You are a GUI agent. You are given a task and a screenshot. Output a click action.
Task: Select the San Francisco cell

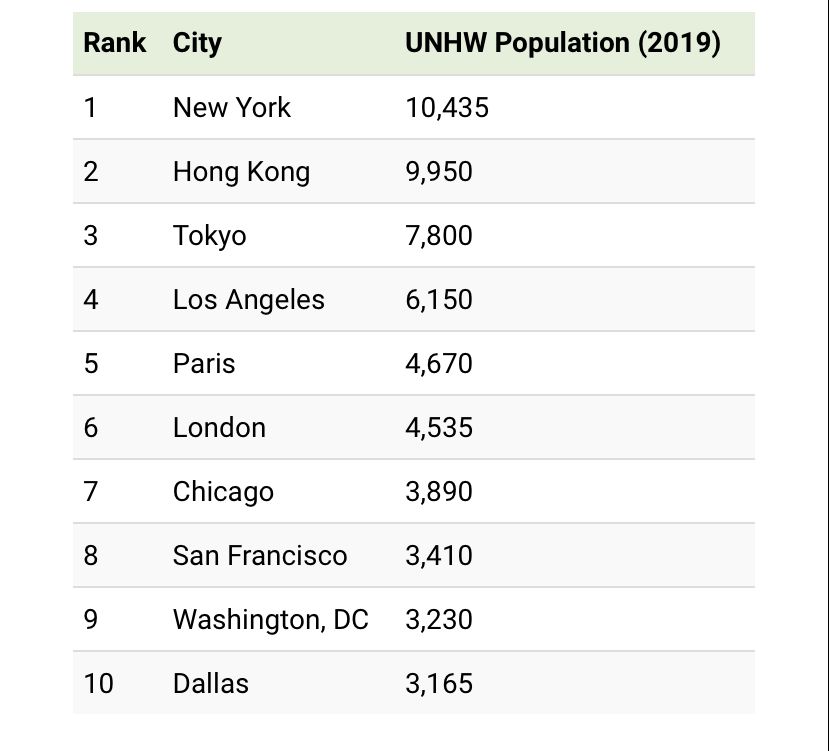coord(260,555)
